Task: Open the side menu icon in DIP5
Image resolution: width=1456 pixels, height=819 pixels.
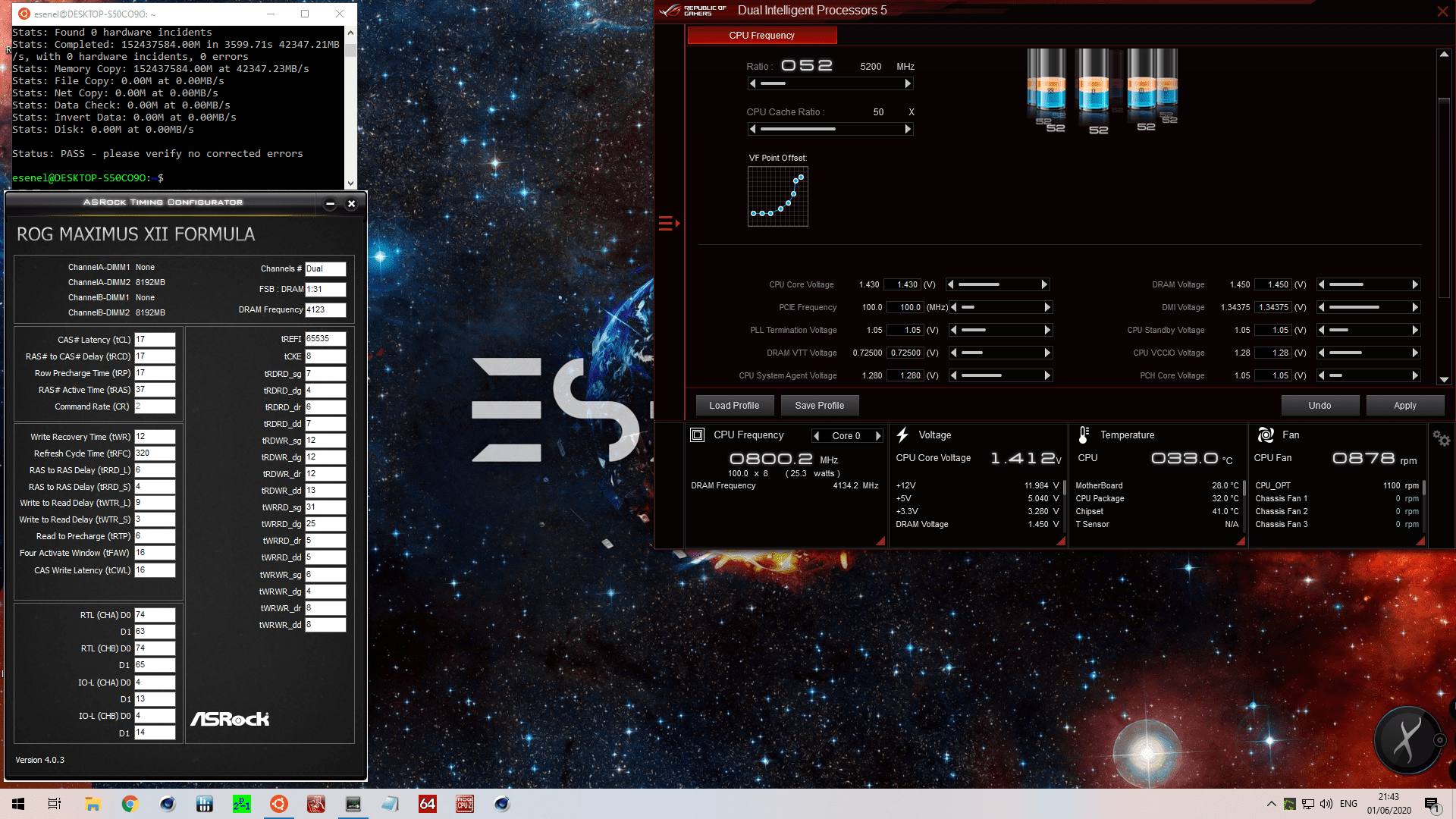Action: click(x=669, y=223)
